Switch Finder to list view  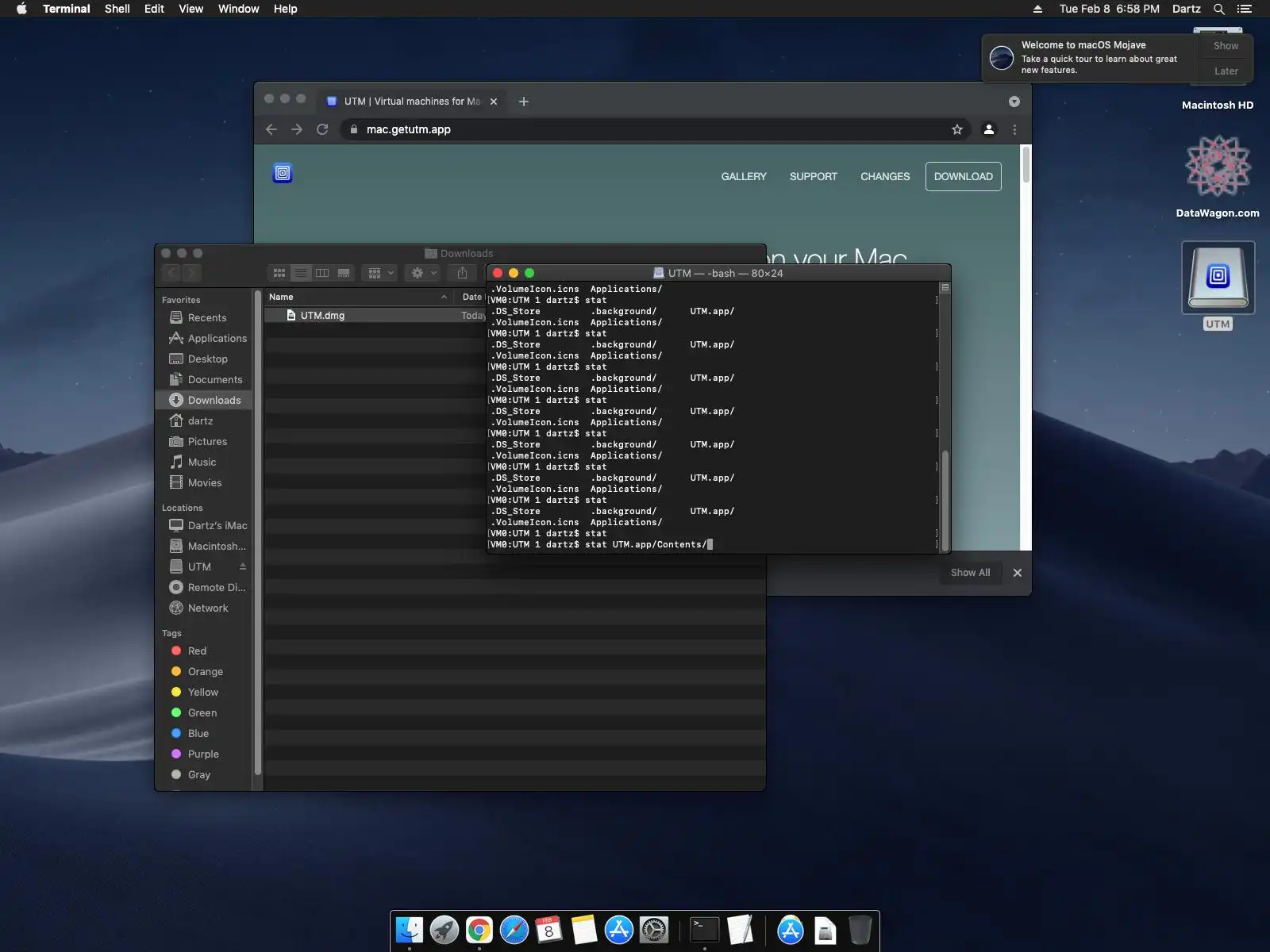[x=301, y=273]
